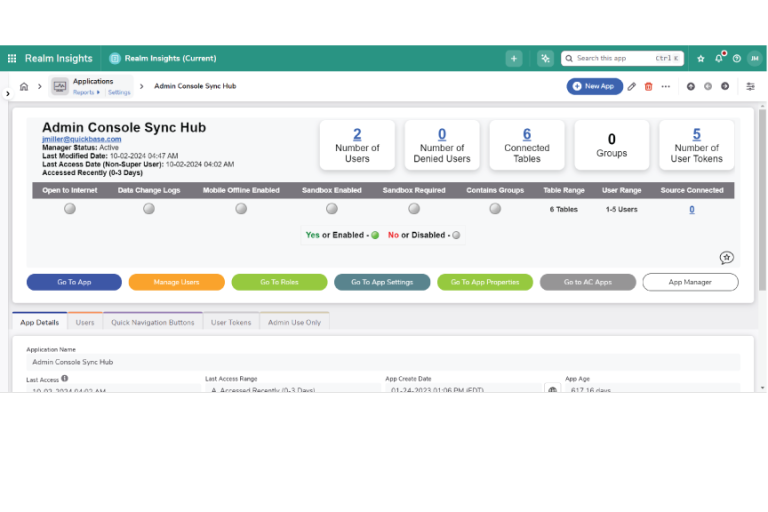The height and width of the screenshot is (512, 768).
Task: Open the notifications bell
Action: point(719,59)
